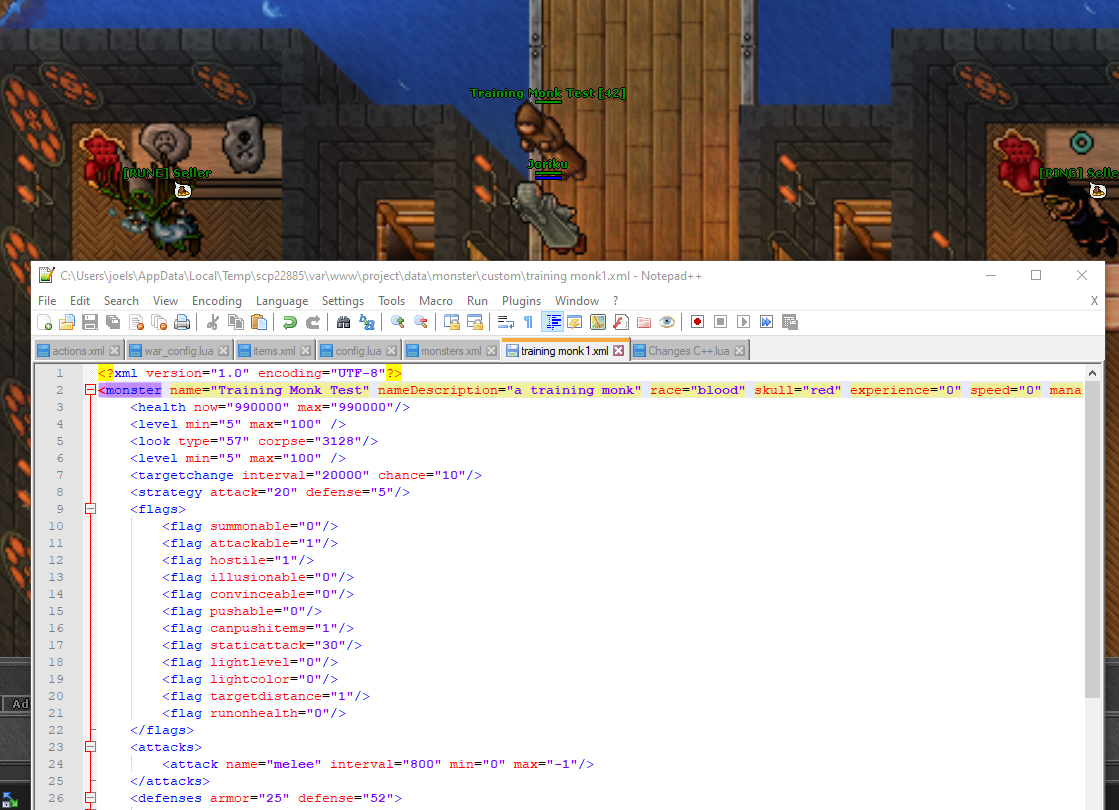Collapse the defenses block fold marker

coord(91,798)
